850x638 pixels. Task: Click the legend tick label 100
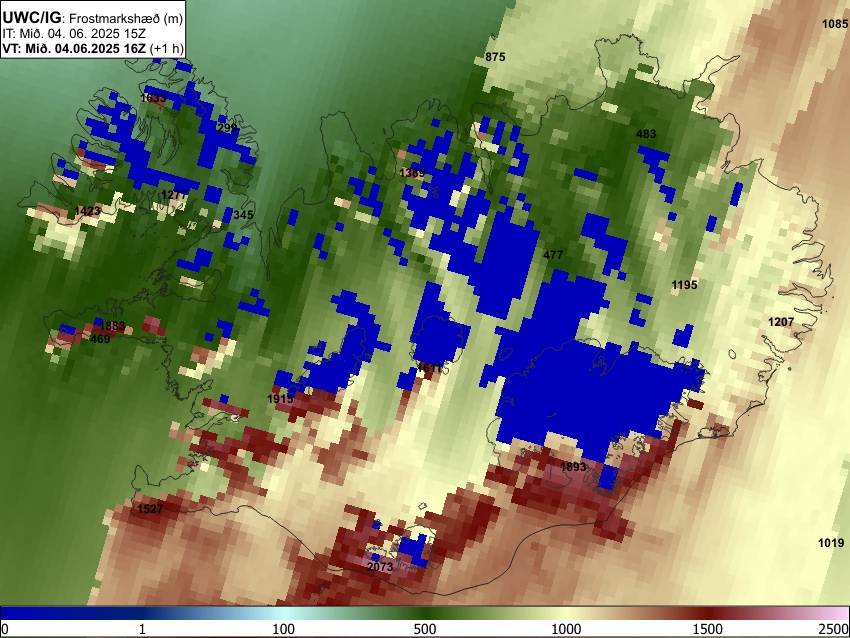coord(283,629)
